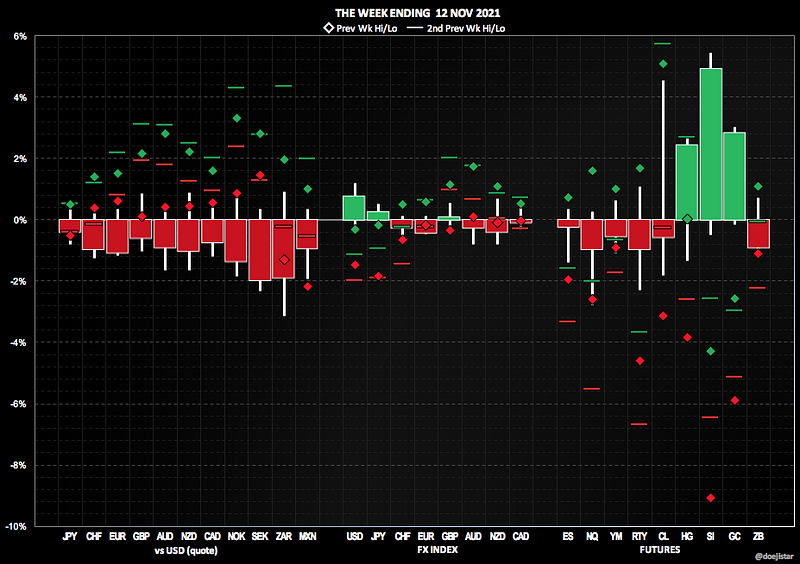
Task: Click the MXN axis label
Action: 308,536
